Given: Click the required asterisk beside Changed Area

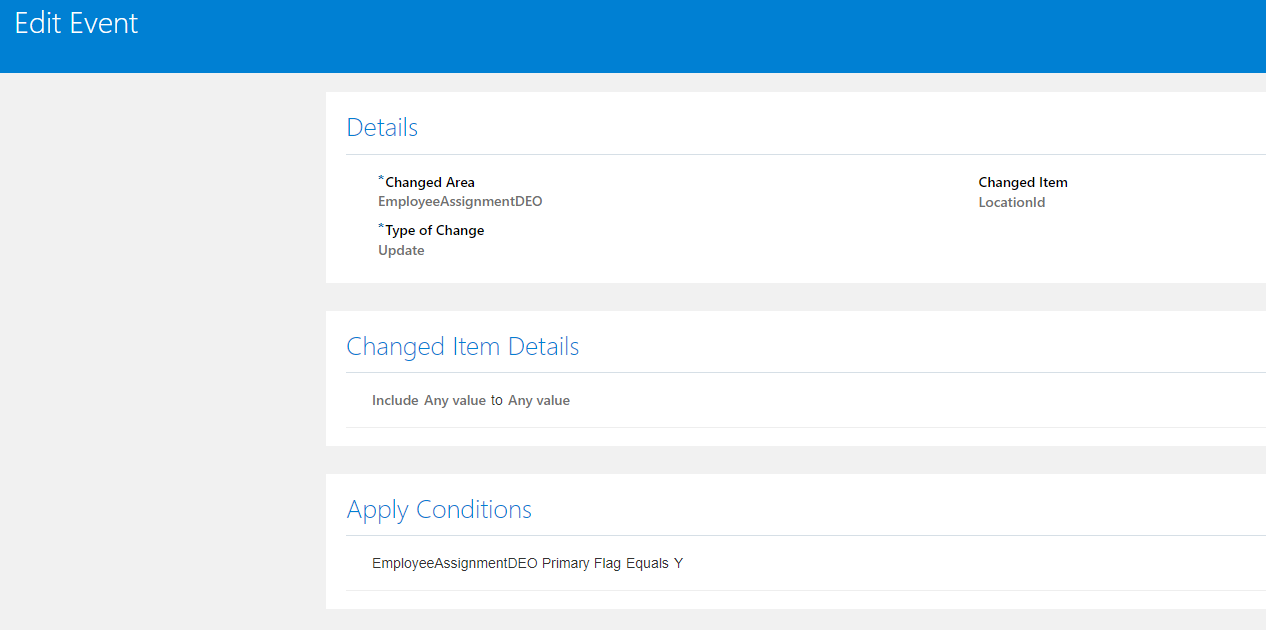Looking at the screenshot, I should 381,179.
